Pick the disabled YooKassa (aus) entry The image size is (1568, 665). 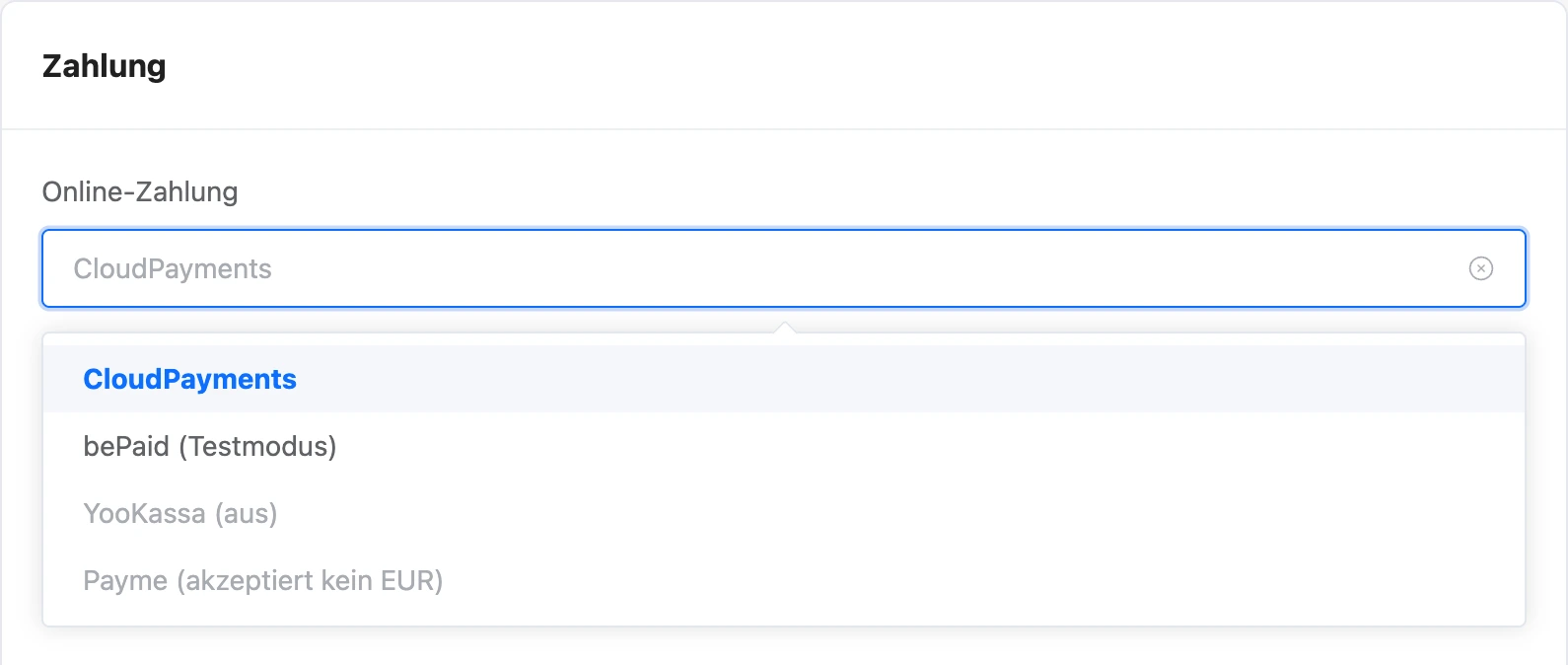784,513
